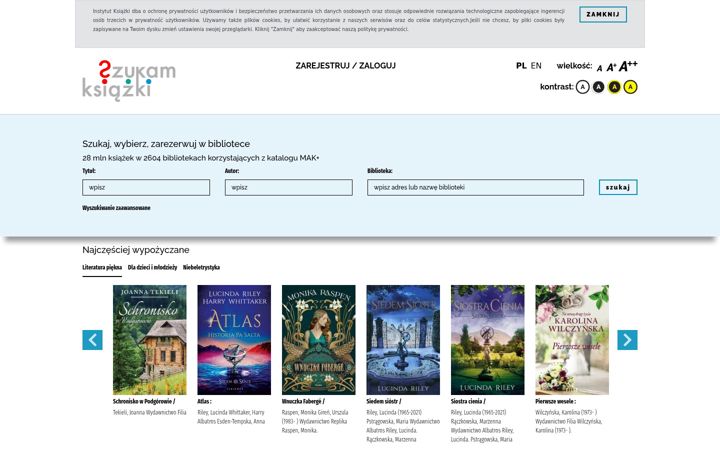Viewport: 720px width, 450px height.
Task: Focus the Biblioteka input field
Action: click(475, 187)
